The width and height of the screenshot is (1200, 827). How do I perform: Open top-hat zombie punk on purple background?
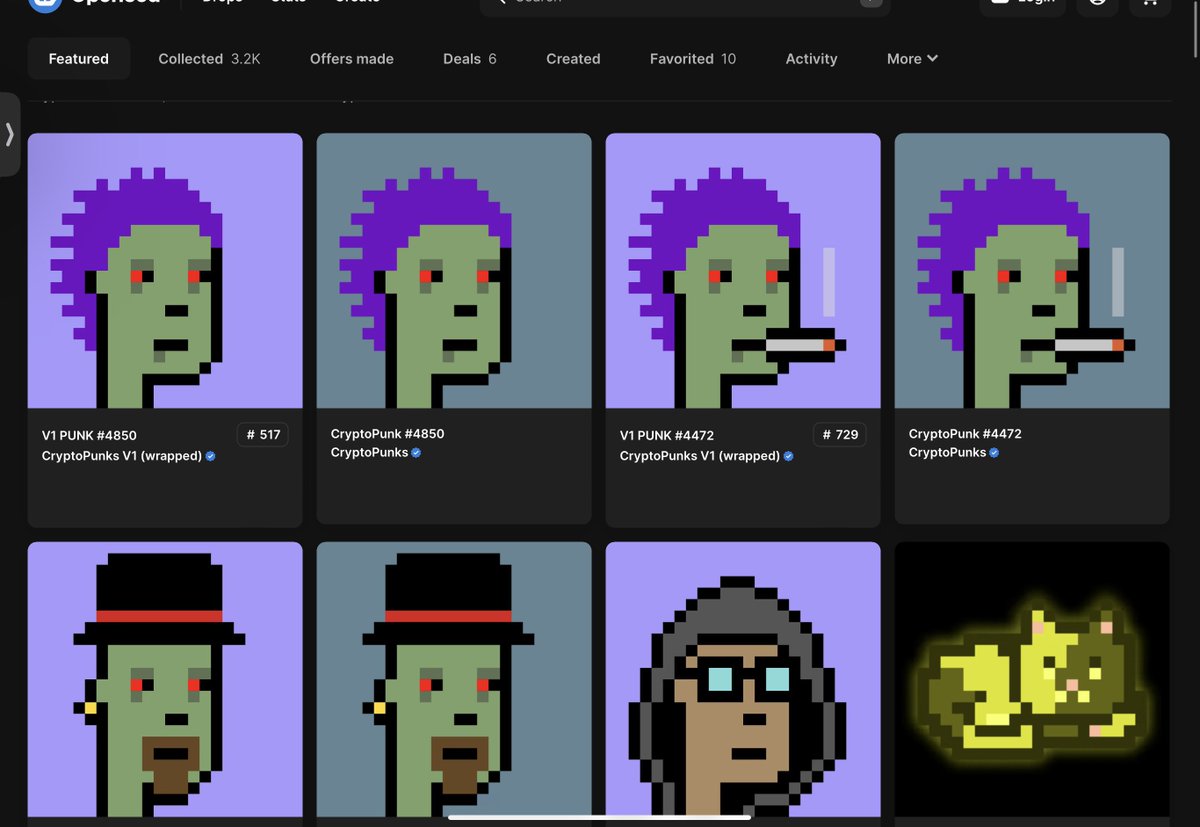click(x=165, y=679)
